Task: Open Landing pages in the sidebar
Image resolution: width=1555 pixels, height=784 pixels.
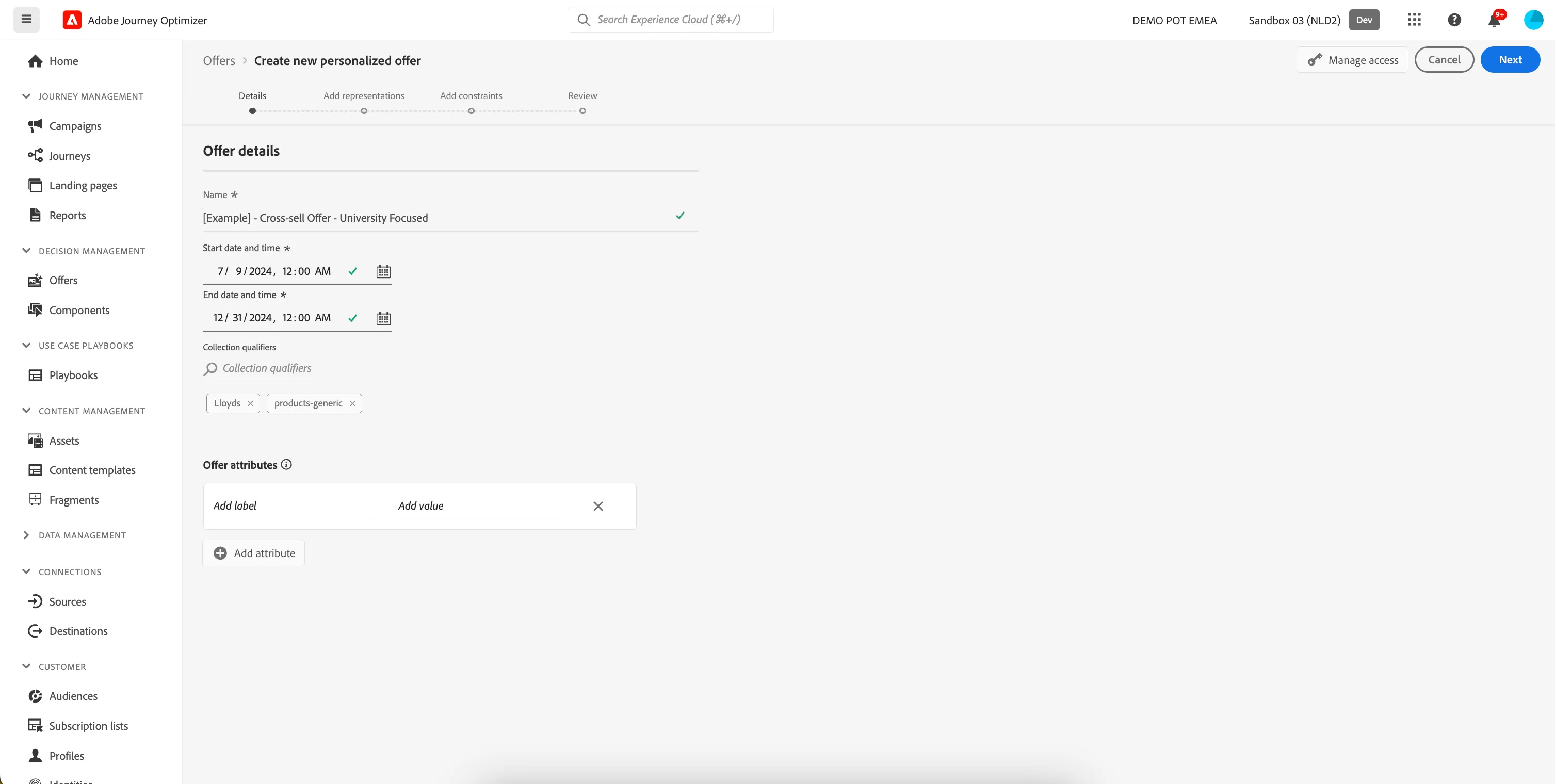Action: tap(72, 185)
